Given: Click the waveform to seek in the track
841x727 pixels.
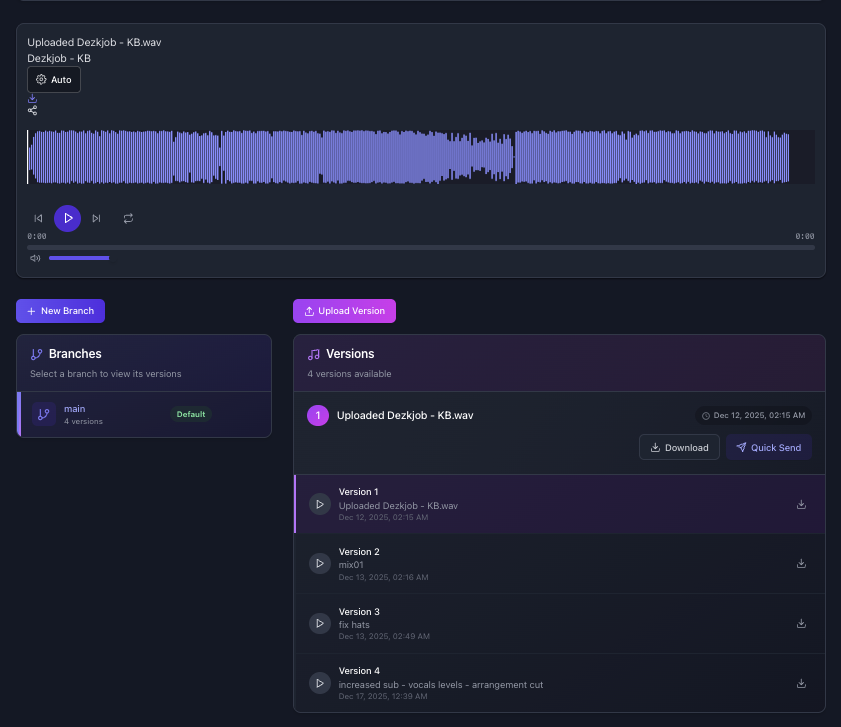Looking at the screenshot, I should pyautogui.click(x=420, y=157).
